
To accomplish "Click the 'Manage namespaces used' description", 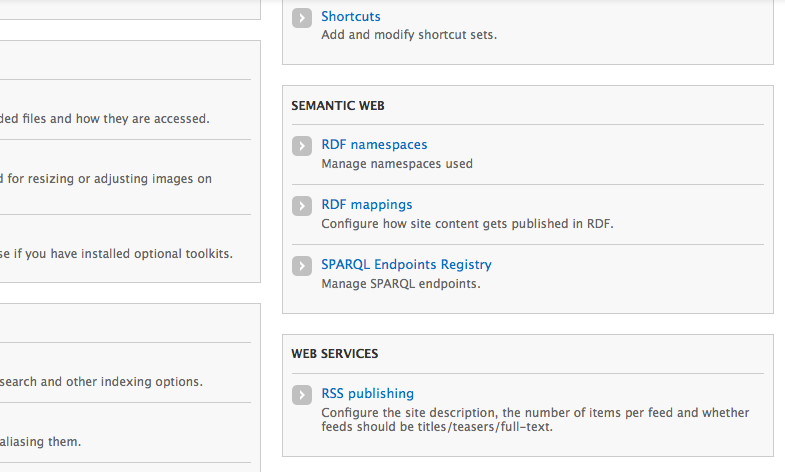I will click(397, 164).
